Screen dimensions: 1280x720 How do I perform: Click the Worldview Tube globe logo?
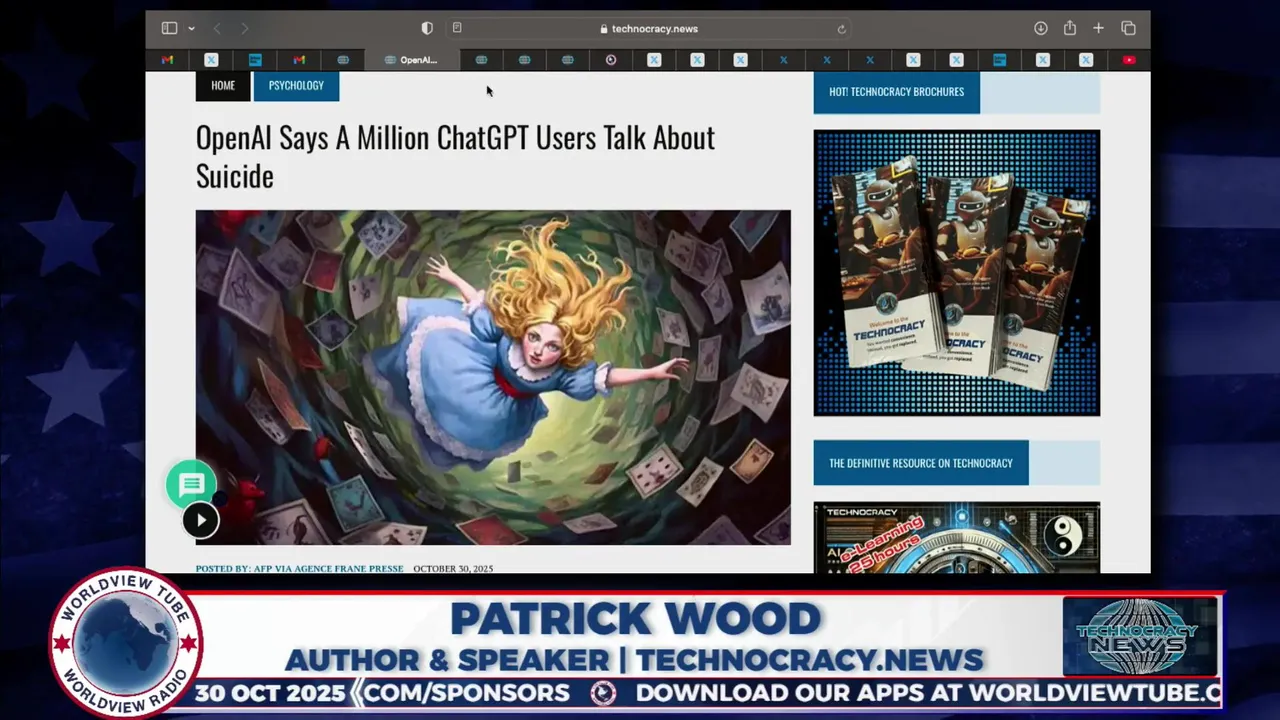click(x=126, y=645)
